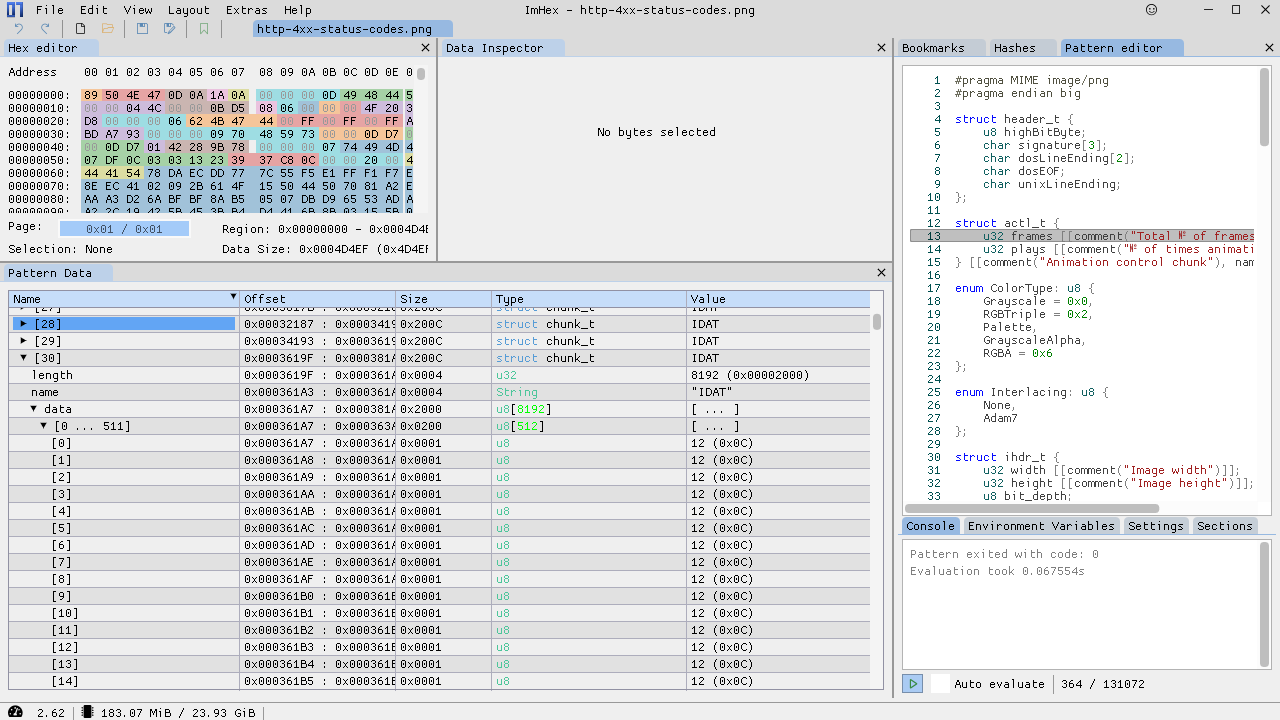Expand chunk entry [29] in Pattern Data
This screenshot has width=1280, height=720.
[x=24, y=341]
